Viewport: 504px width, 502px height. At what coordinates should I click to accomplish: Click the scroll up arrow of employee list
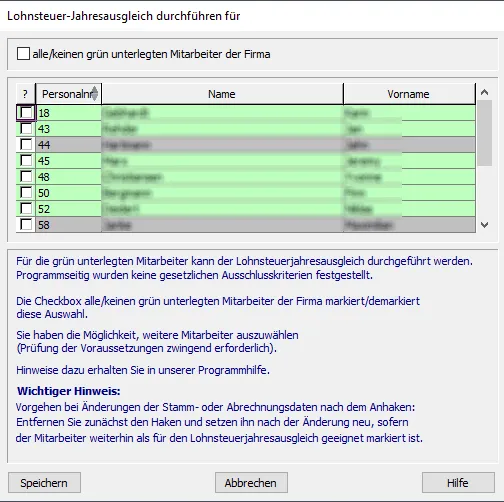[x=485, y=92]
